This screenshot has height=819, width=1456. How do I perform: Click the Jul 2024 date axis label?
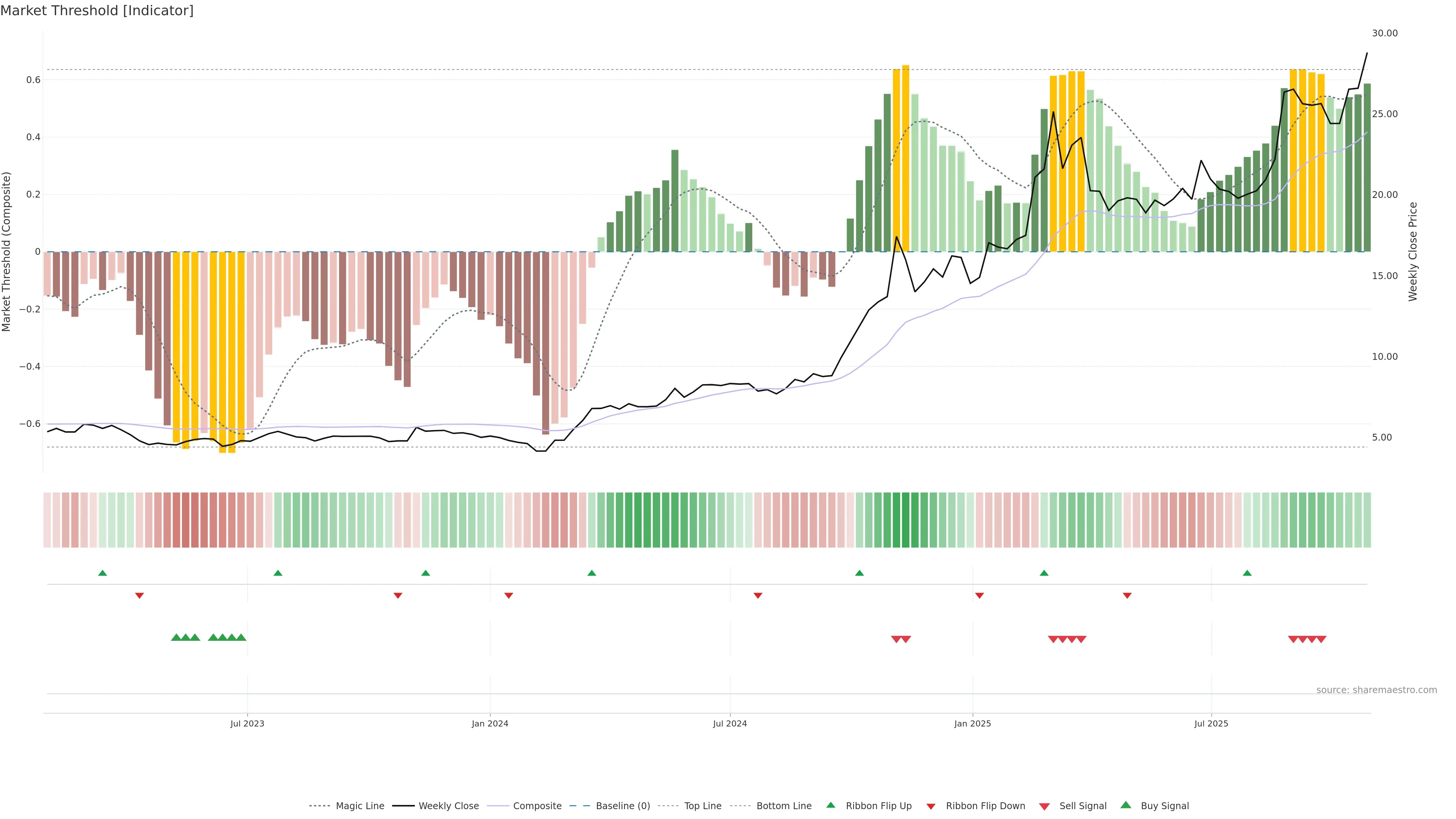[x=730, y=723]
